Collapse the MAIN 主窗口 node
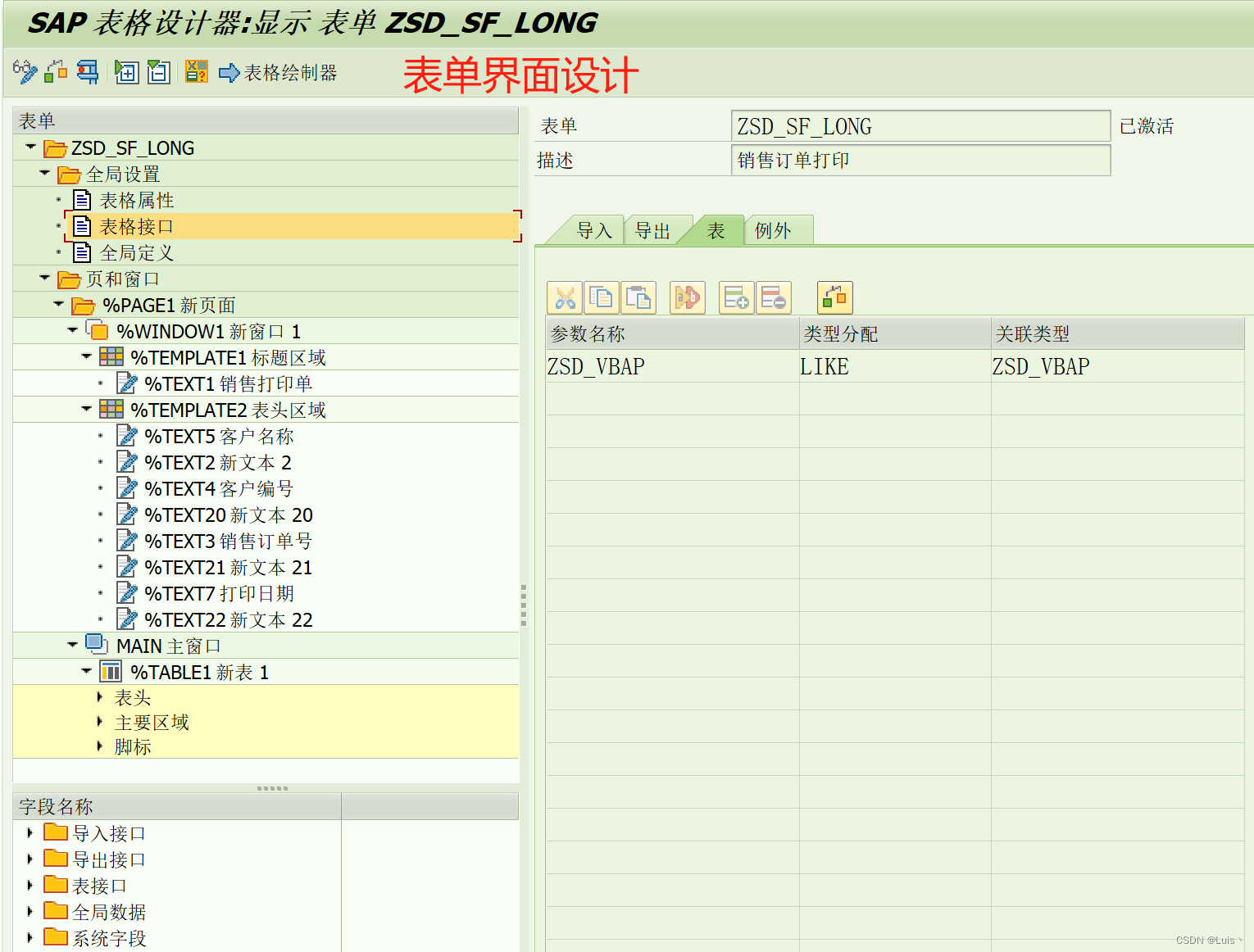The image size is (1254, 952). [x=73, y=646]
